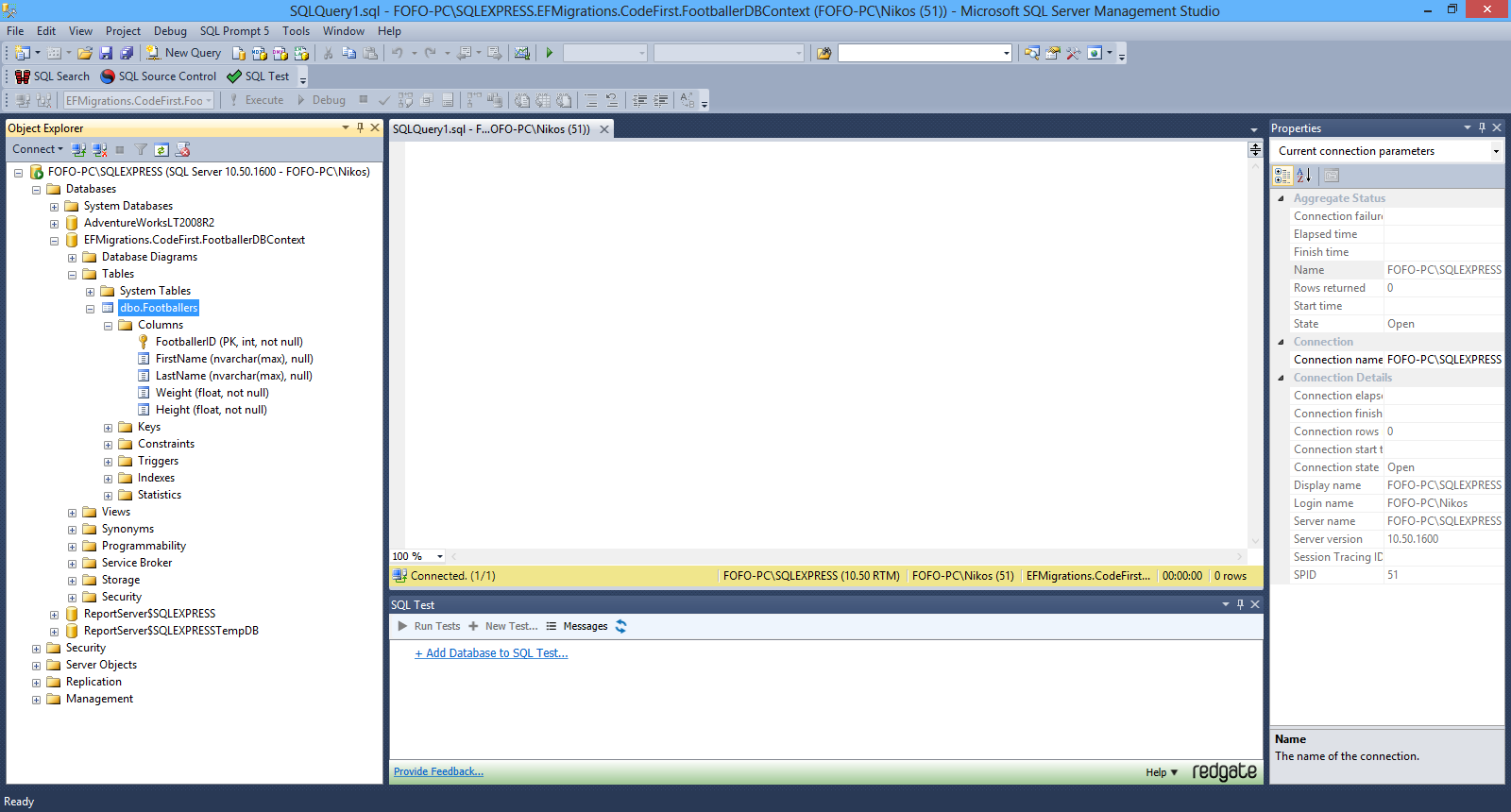Click Registered Servers toolbar icon
The height and width of the screenshot is (812, 1511).
click(x=1031, y=53)
